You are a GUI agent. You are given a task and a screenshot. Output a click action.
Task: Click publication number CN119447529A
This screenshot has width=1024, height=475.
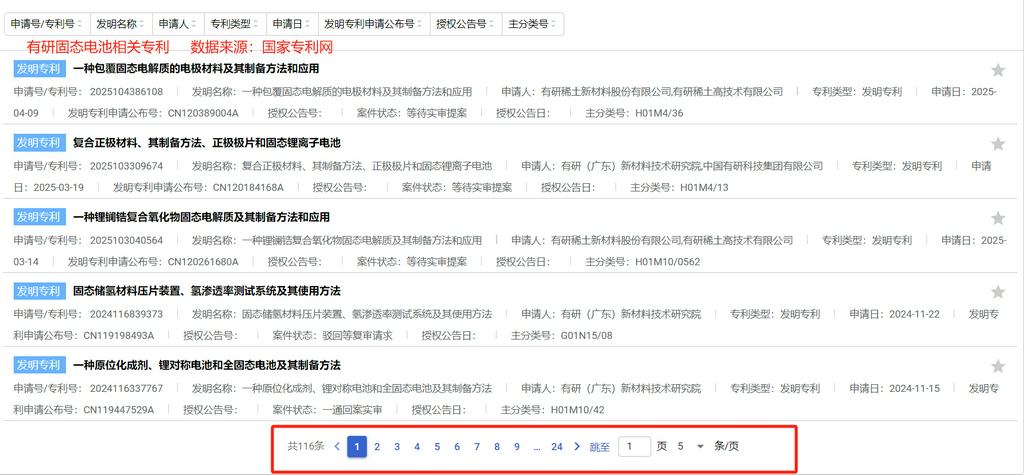tap(119, 410)
